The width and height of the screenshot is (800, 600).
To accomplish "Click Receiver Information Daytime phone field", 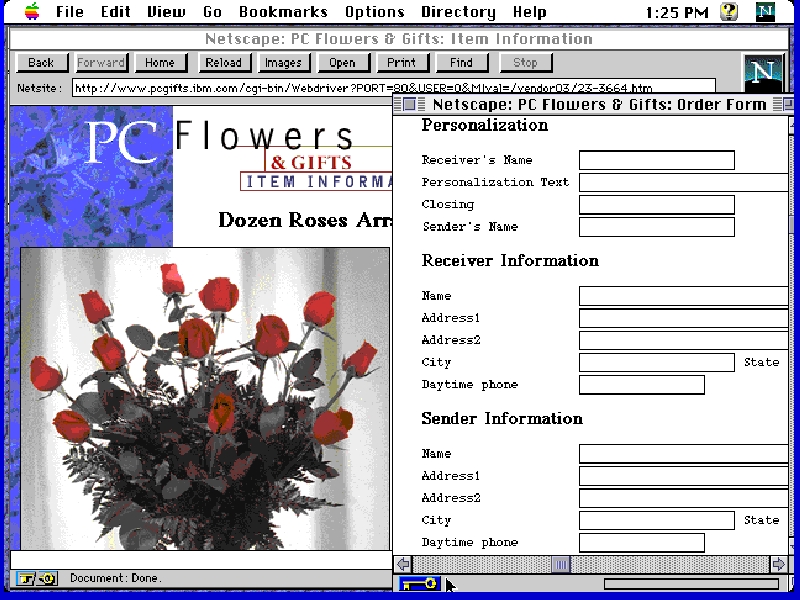I will (642, 385).
